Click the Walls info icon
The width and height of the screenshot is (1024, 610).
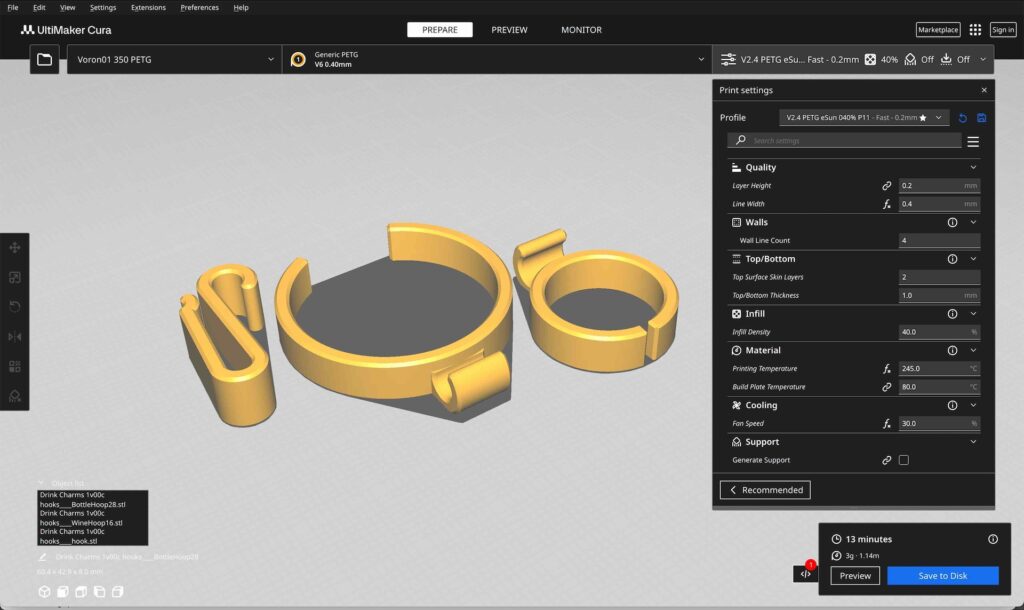[952, 222]
